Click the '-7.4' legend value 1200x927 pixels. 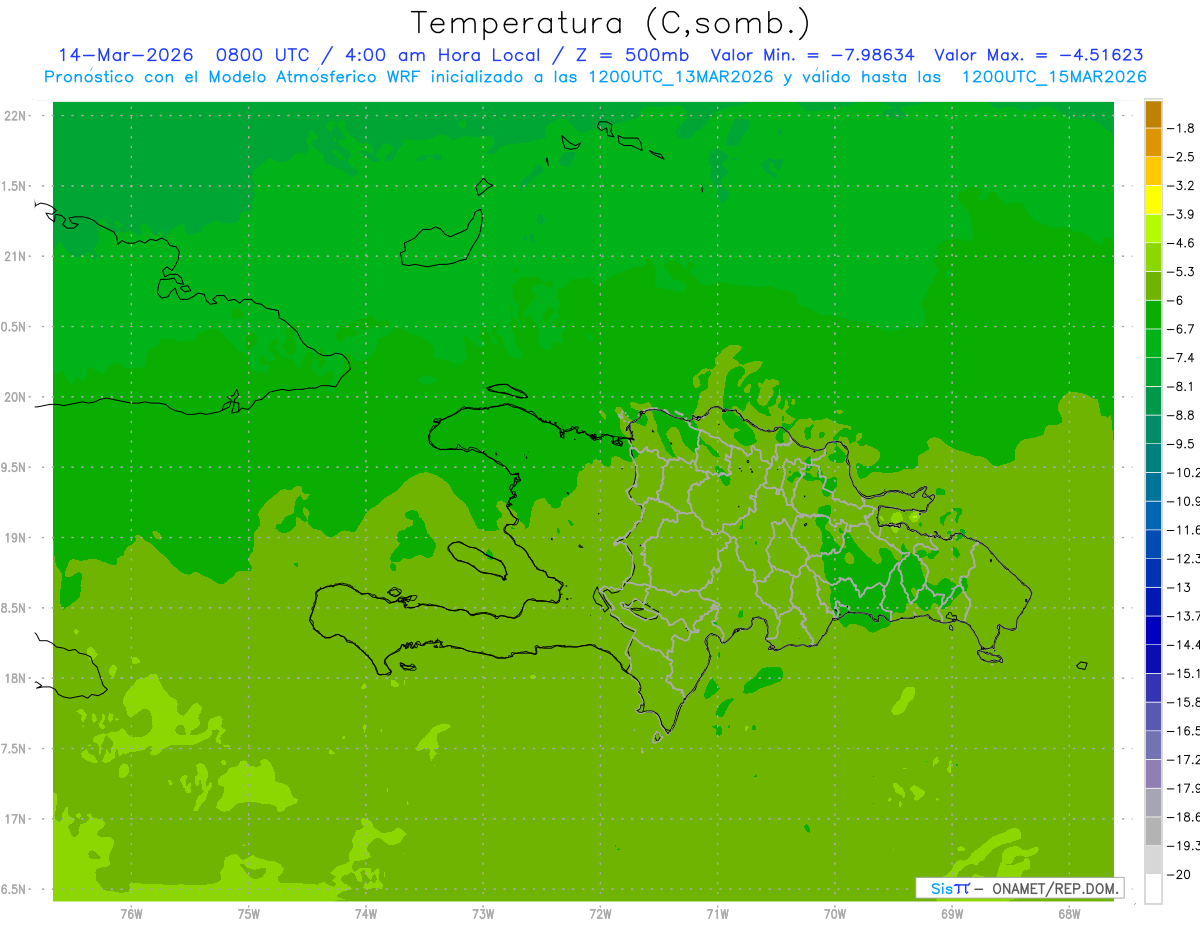(x=1181, y=357)
